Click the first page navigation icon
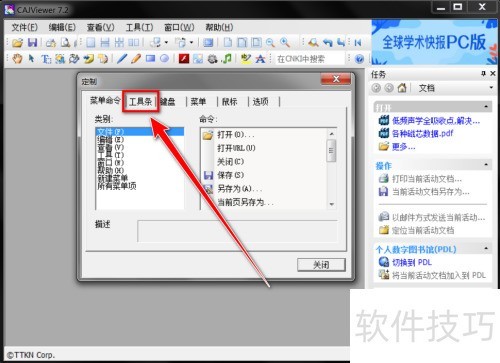Image resolution: width=500 pixels, height=363 pixels. [358, 43]
